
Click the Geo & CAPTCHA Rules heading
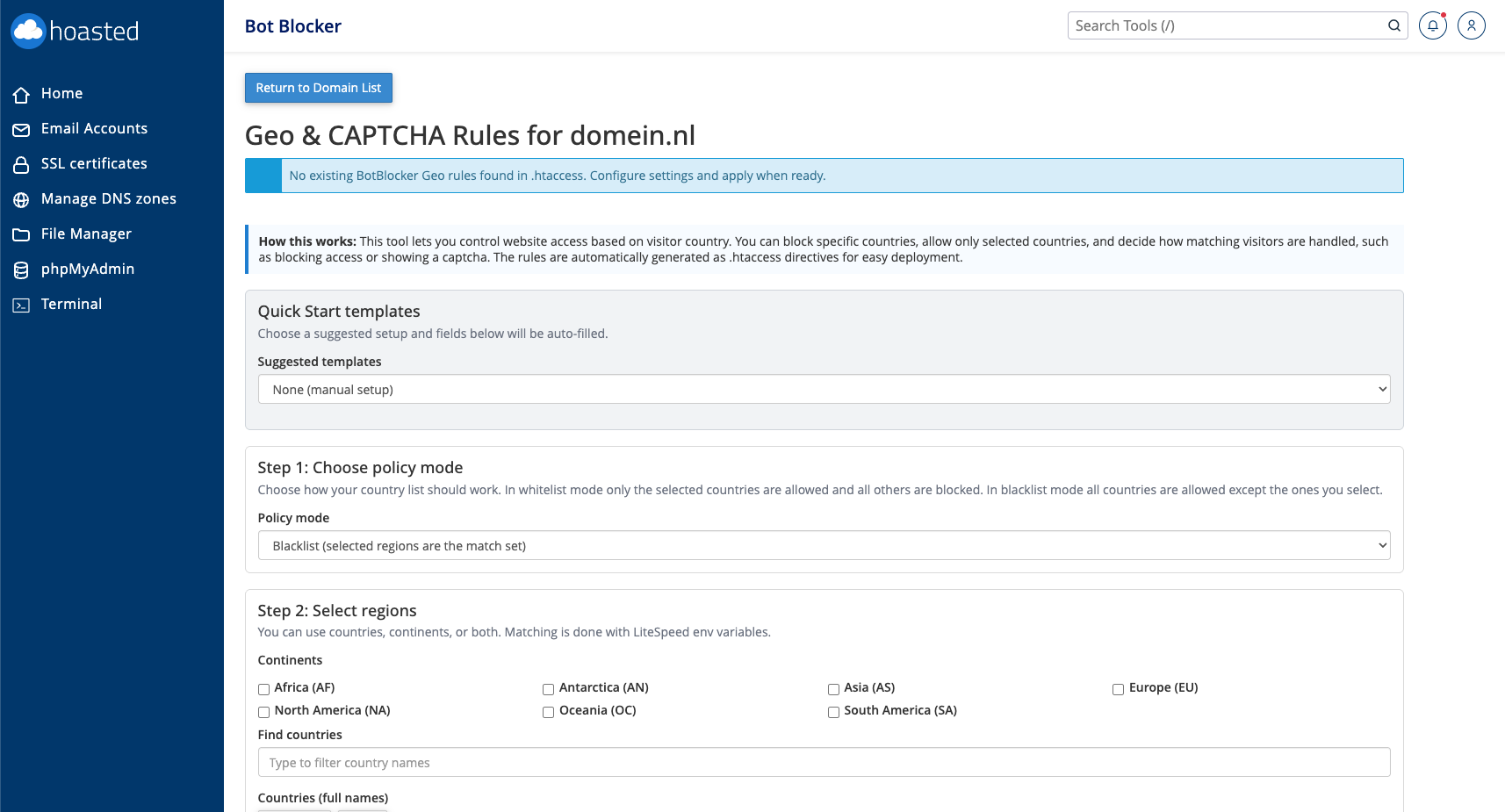tap(470, 135)
